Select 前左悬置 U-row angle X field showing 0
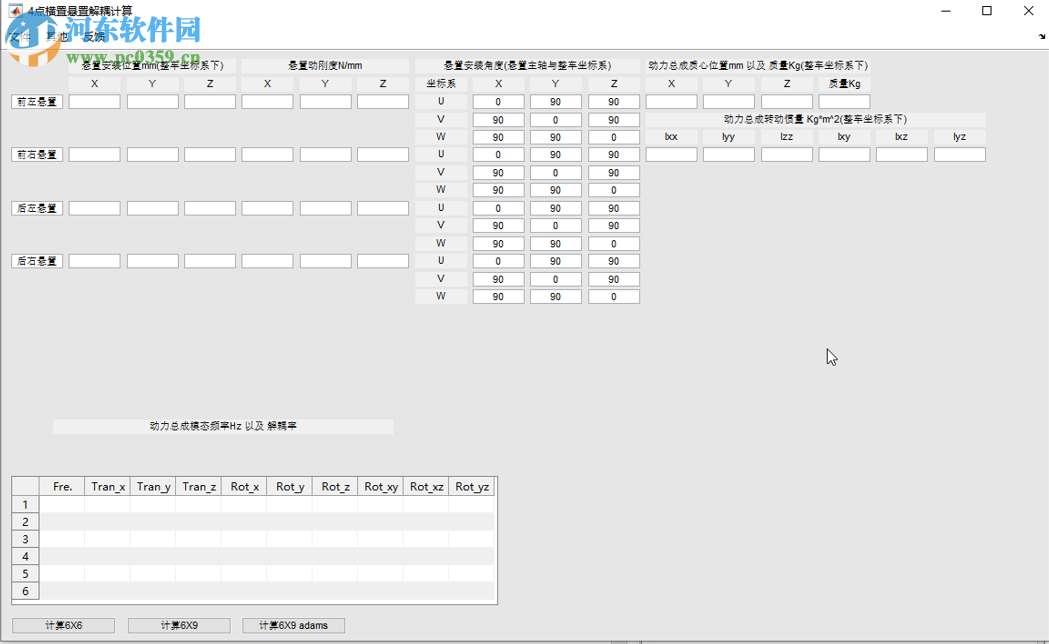Screen dimensions: 1049x644 [x=498, y=102]
